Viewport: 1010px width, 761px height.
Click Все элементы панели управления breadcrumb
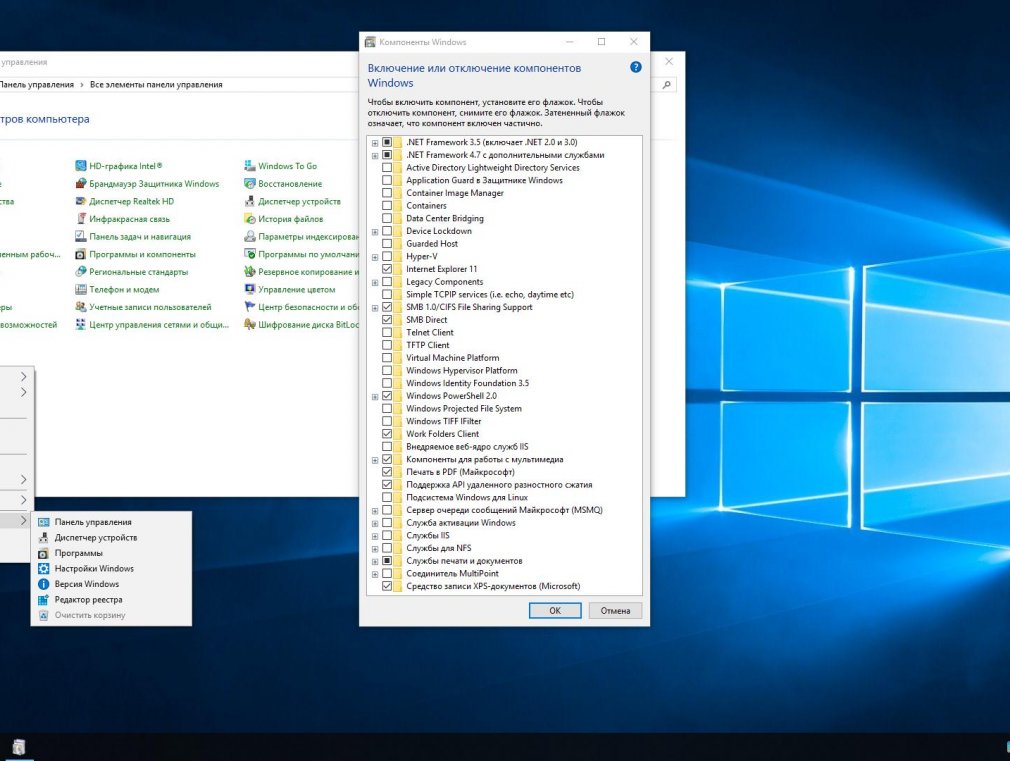tap(156, 84)
